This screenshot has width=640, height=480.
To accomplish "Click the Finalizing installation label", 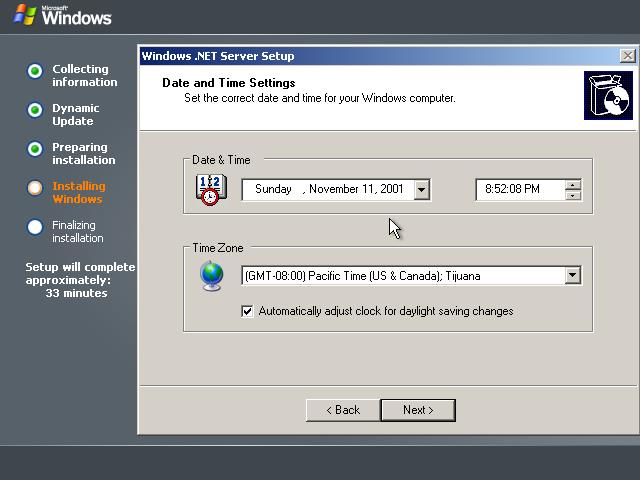I will coord(78,231).
